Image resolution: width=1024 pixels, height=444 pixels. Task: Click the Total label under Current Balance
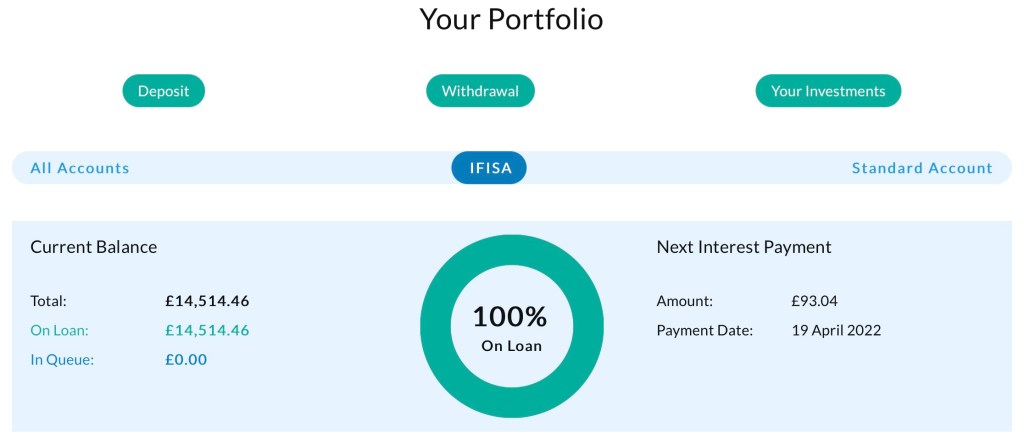[x=49, y=300]
